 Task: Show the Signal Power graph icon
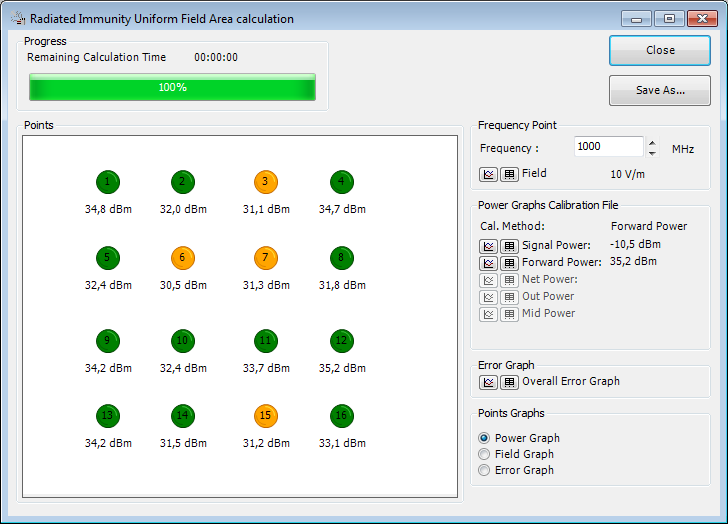(x=488, y=246)
